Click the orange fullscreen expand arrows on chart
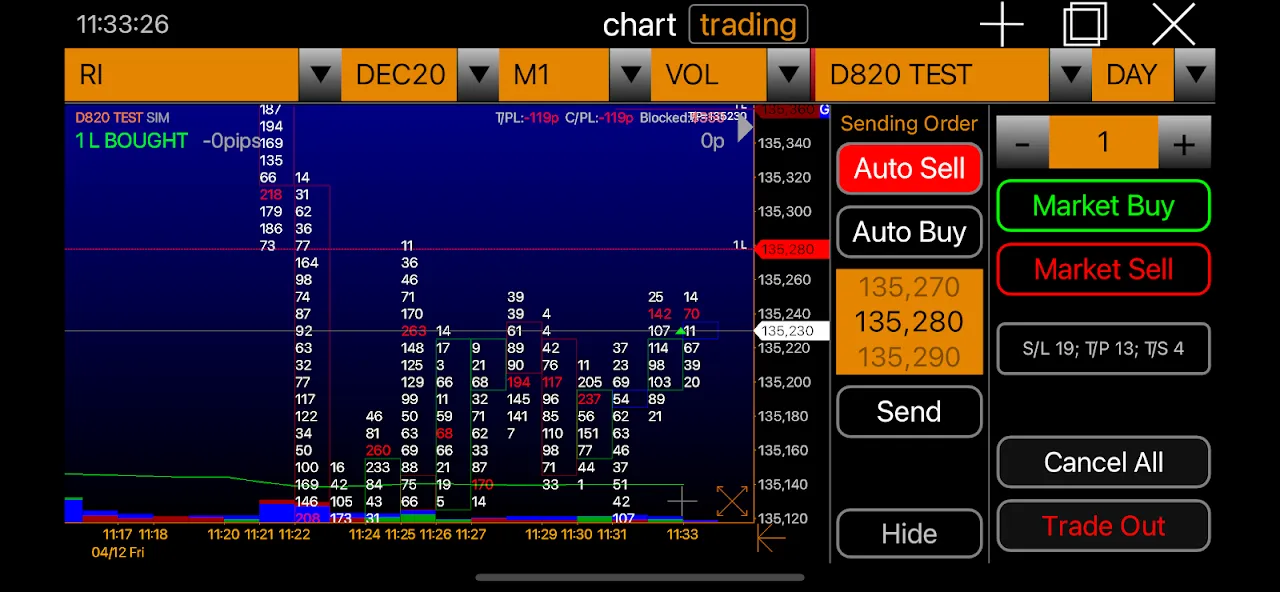 coord(732,501)
